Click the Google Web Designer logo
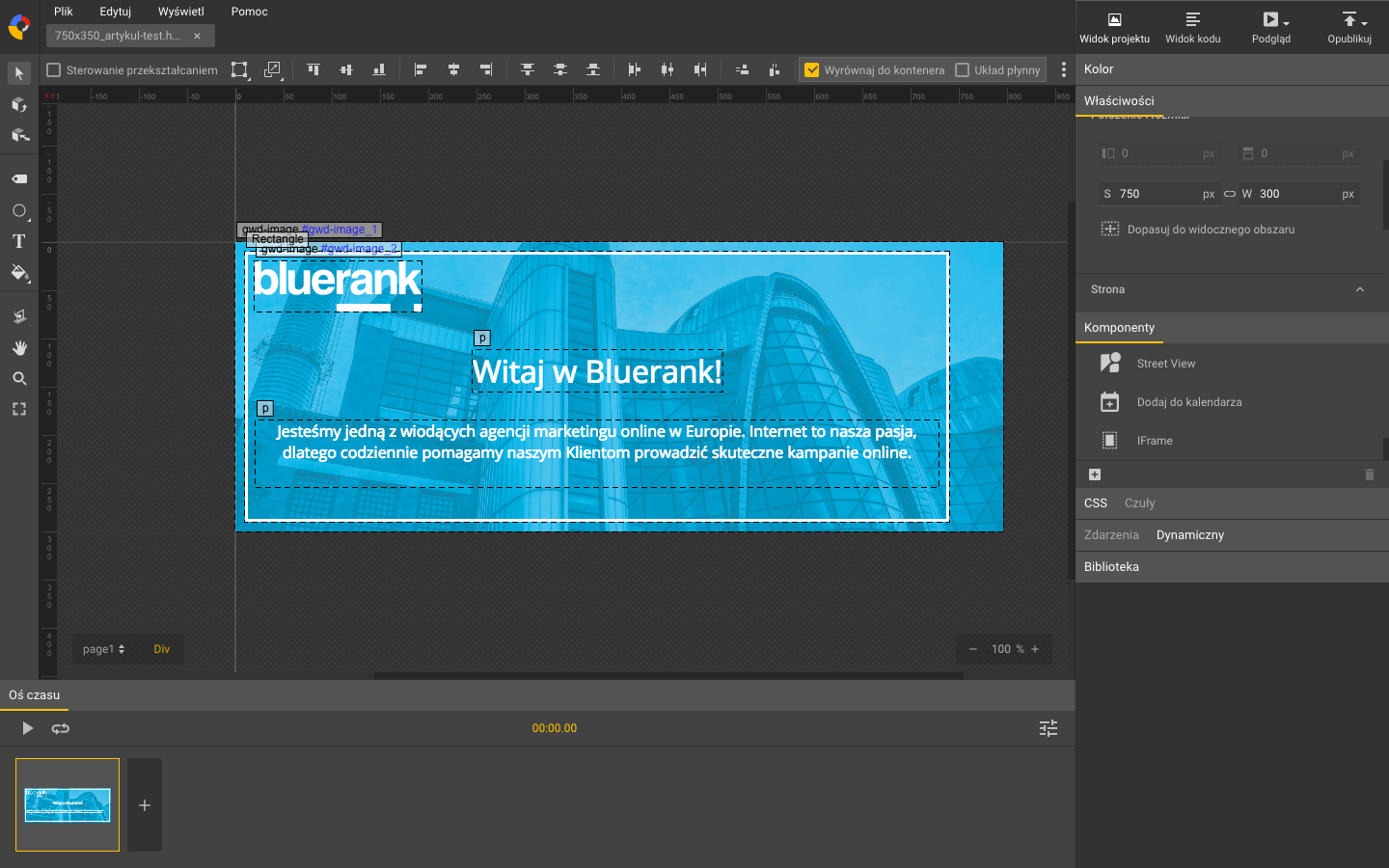The width and height of the screenshot is (1389, 868). pyautogui.click(x=18, y=27)
